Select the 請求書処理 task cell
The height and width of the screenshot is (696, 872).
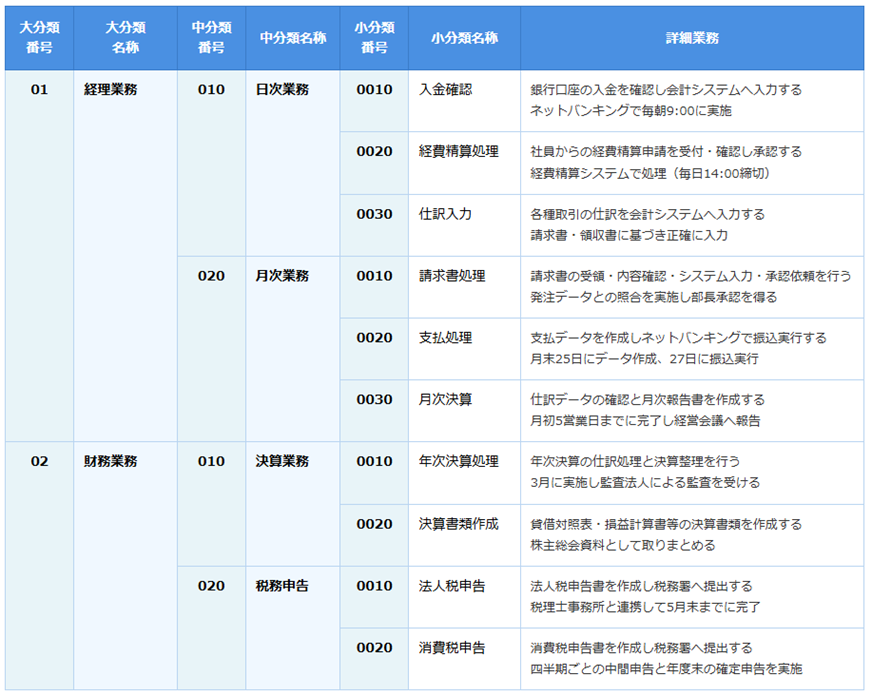click(455, 275)
